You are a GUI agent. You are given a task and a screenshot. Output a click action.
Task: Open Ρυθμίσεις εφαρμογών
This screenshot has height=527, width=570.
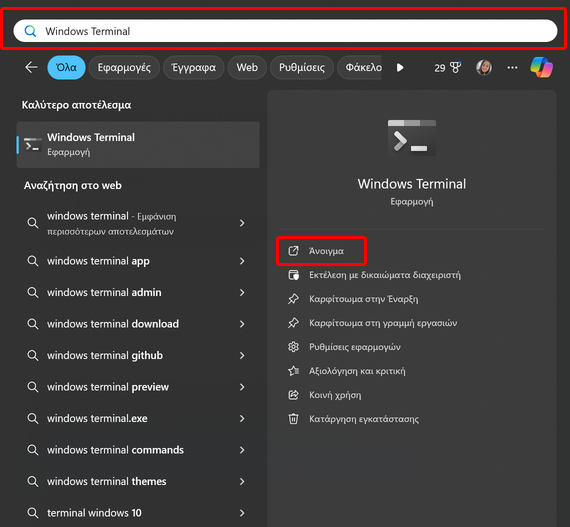pos(355,347)
